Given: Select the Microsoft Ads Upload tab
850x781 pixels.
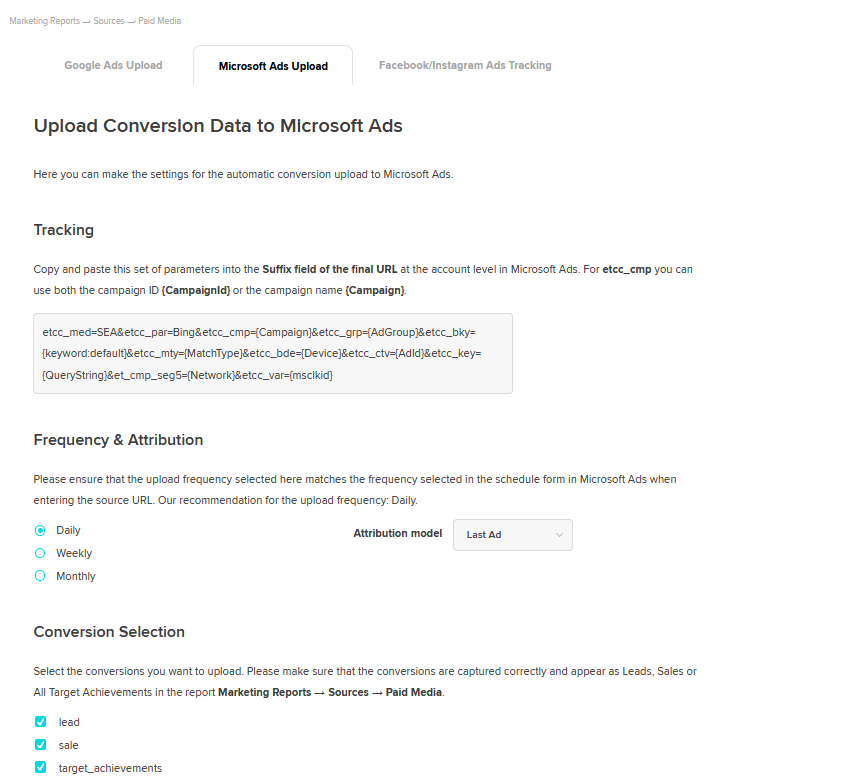Looking at the screenshot, I should (x=273, y=66).
